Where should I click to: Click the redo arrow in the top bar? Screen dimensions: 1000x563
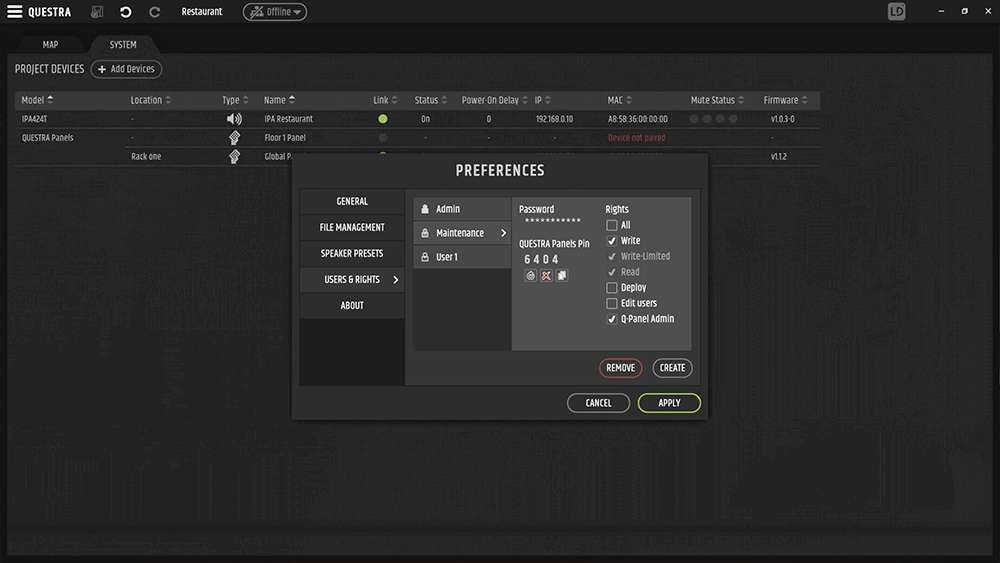point(154,12)
